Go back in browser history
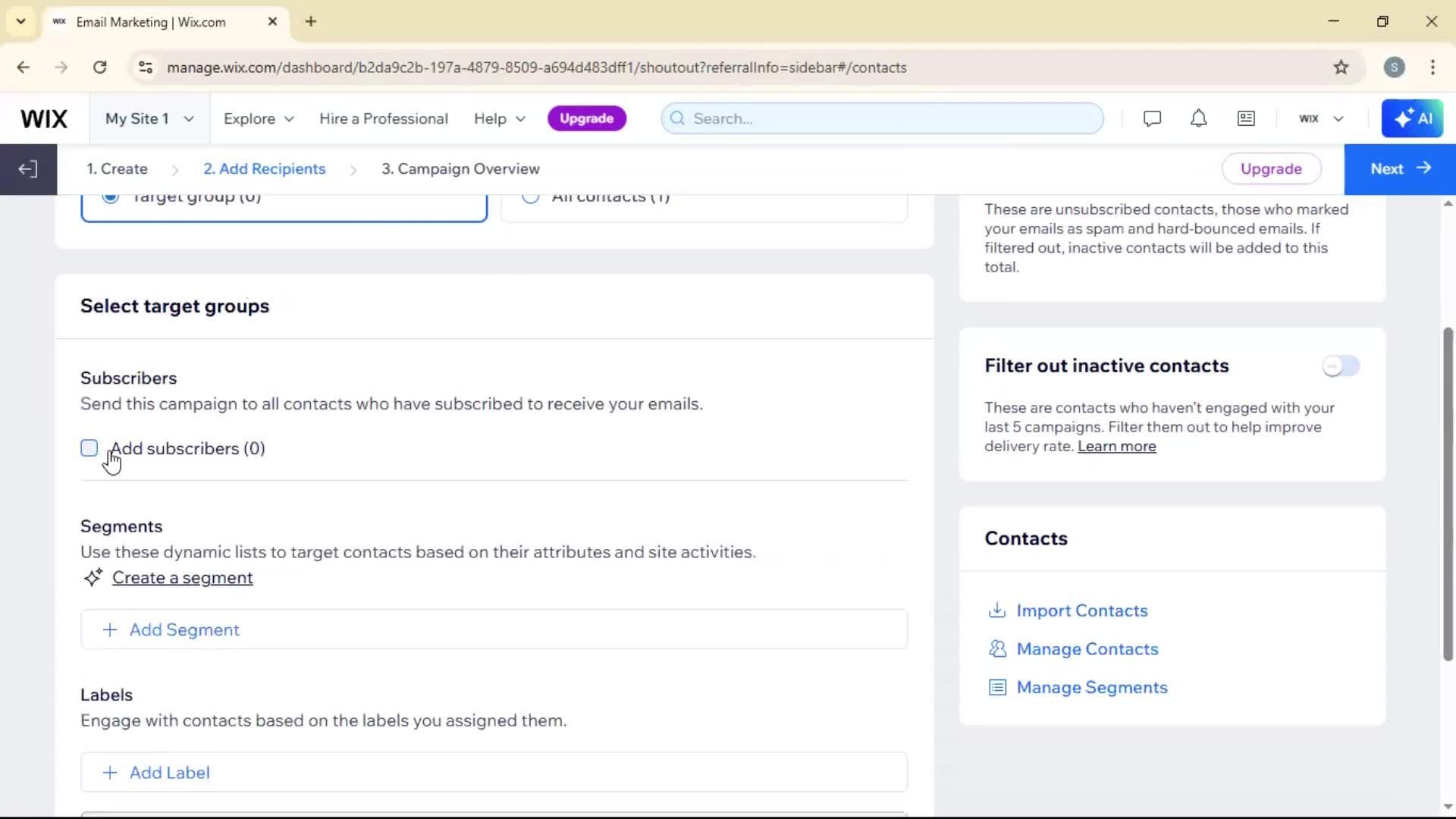Viewport: 1456px width, 819px height. [x=24, y=67]
